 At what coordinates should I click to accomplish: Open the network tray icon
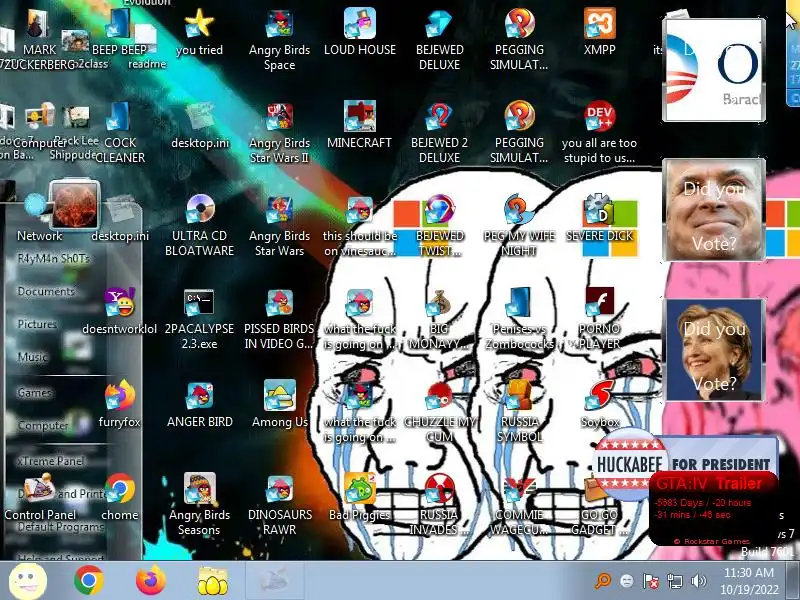tap(674, 581)
